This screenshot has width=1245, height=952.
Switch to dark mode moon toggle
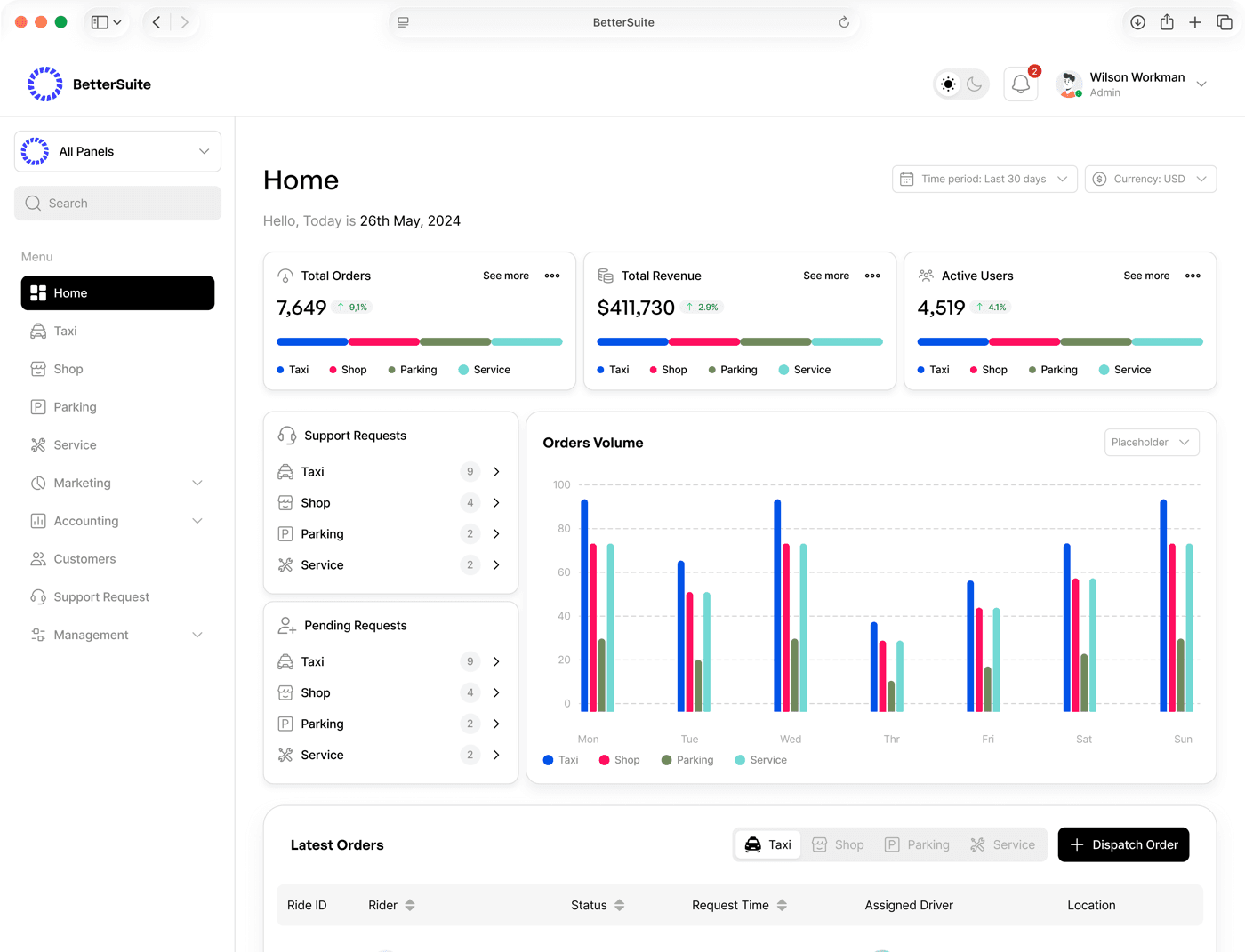coord(975,84)
